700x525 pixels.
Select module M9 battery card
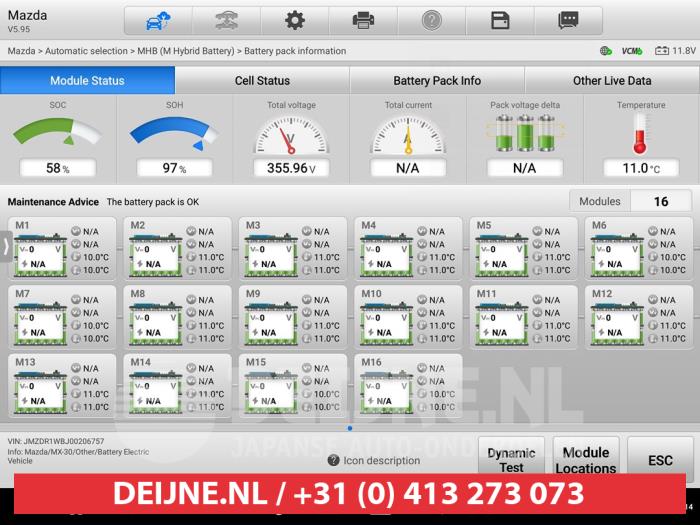pos(292,317)
